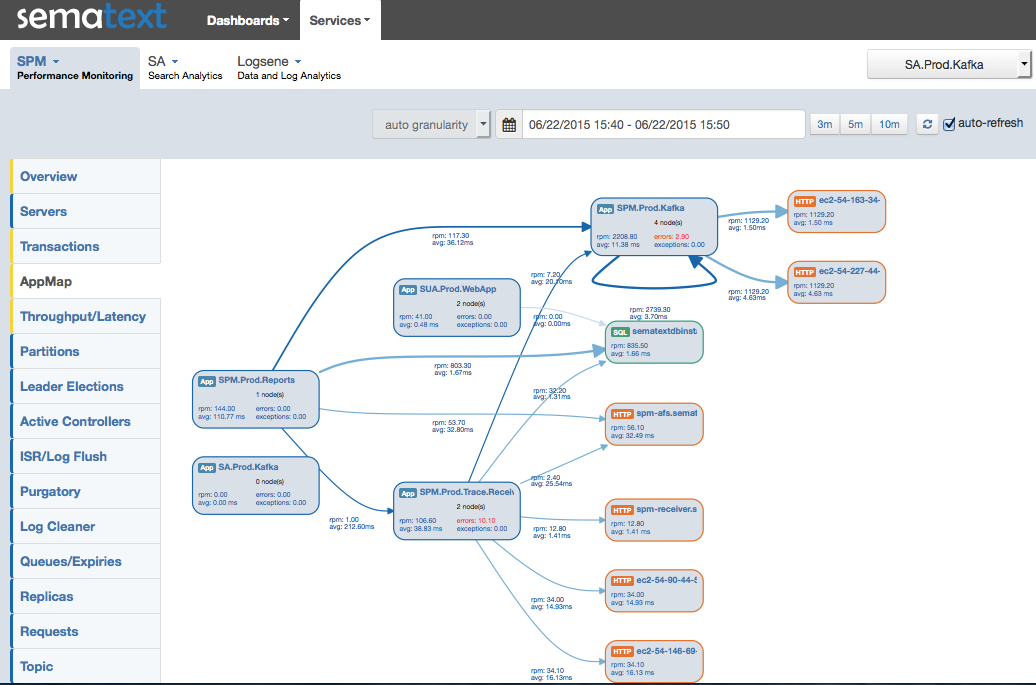Image resolution: width=1036 pixels, height=685 pixels.
Task: Click the 'errors: 10.10' red value
Action: pos(476,521)
